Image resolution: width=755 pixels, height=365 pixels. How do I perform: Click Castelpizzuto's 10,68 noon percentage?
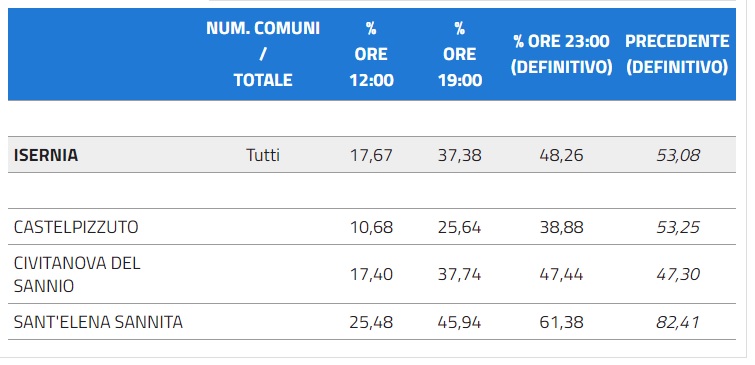[371, 227]
